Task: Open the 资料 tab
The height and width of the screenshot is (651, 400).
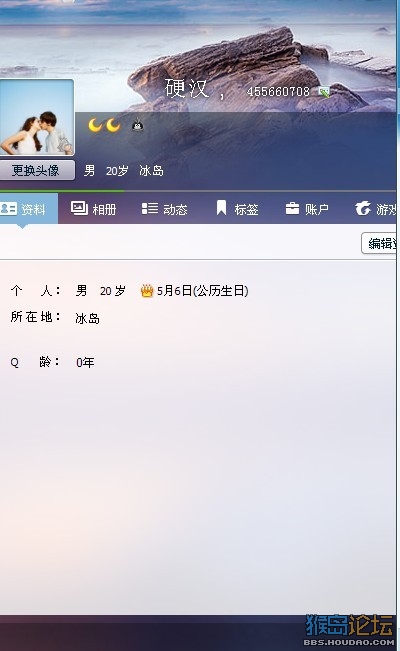Action: [x=28, y=209]
